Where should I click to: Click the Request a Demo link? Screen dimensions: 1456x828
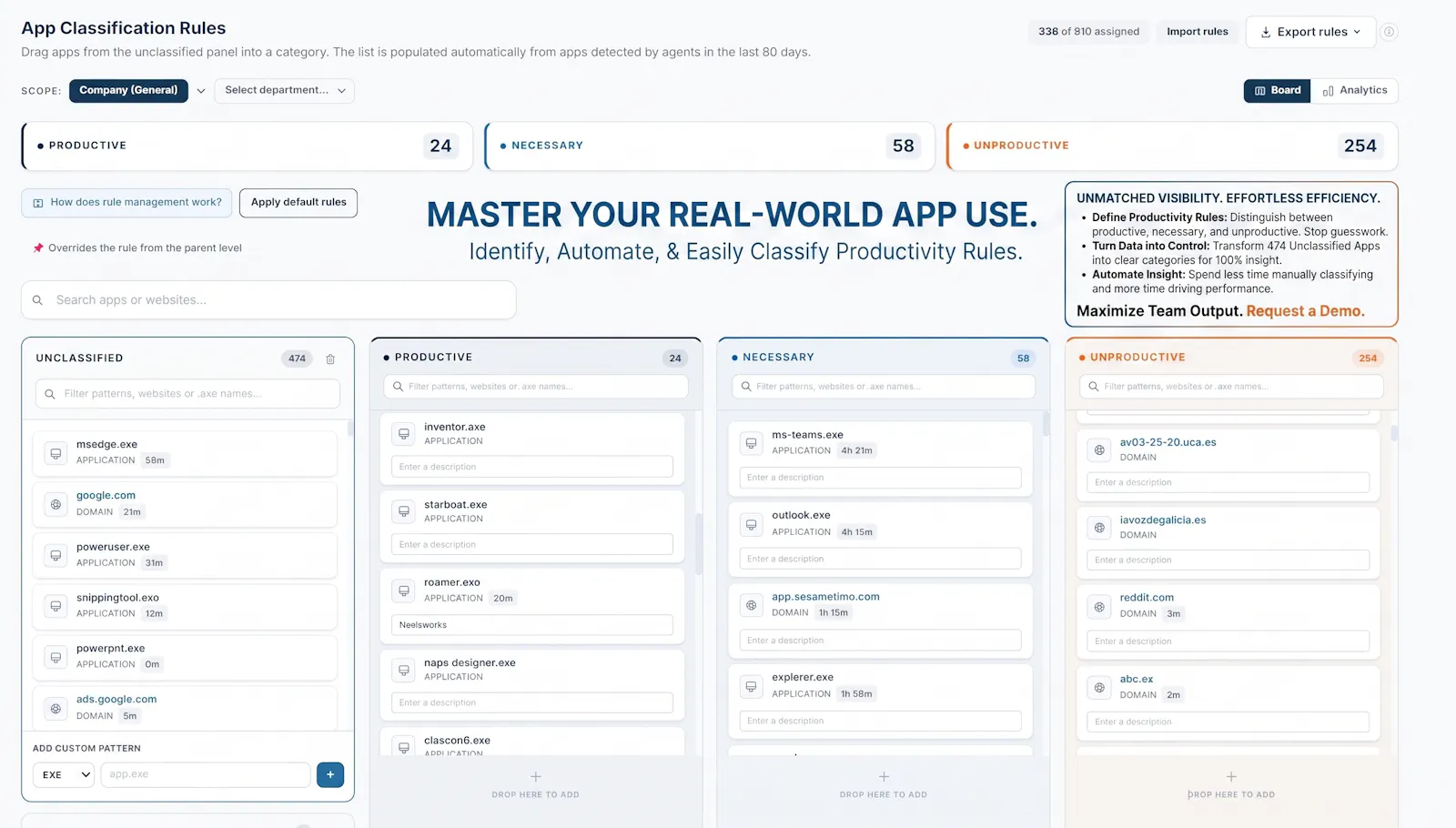pos(1305,311)
